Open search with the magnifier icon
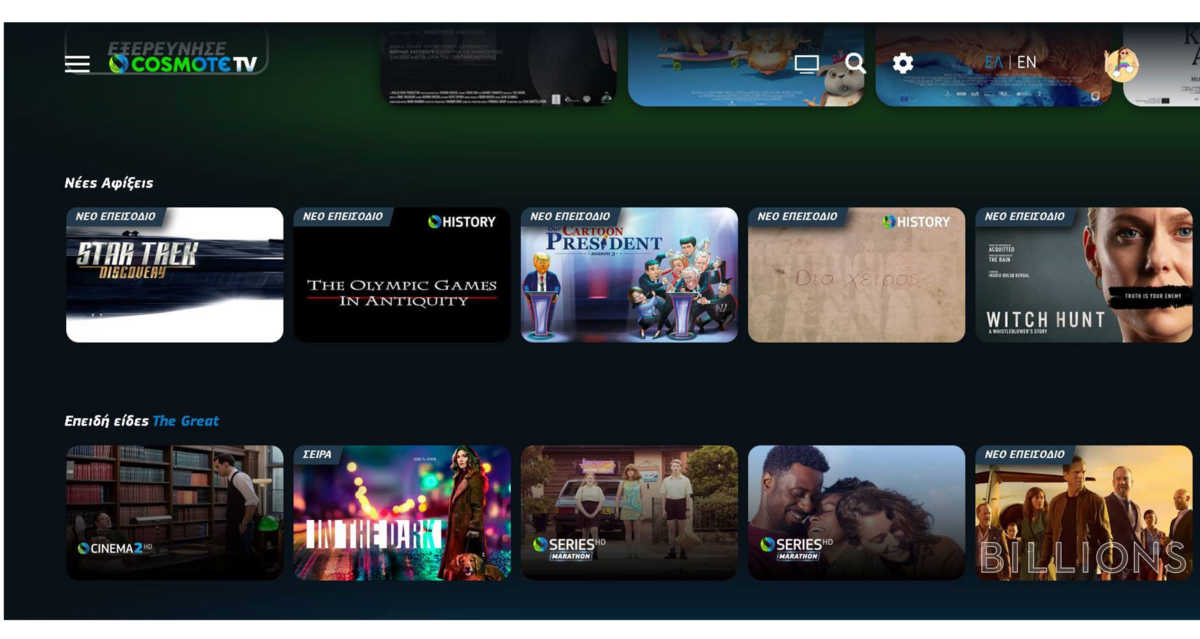This screenshot has width=1200, height=639. click(x=855, y=63)
